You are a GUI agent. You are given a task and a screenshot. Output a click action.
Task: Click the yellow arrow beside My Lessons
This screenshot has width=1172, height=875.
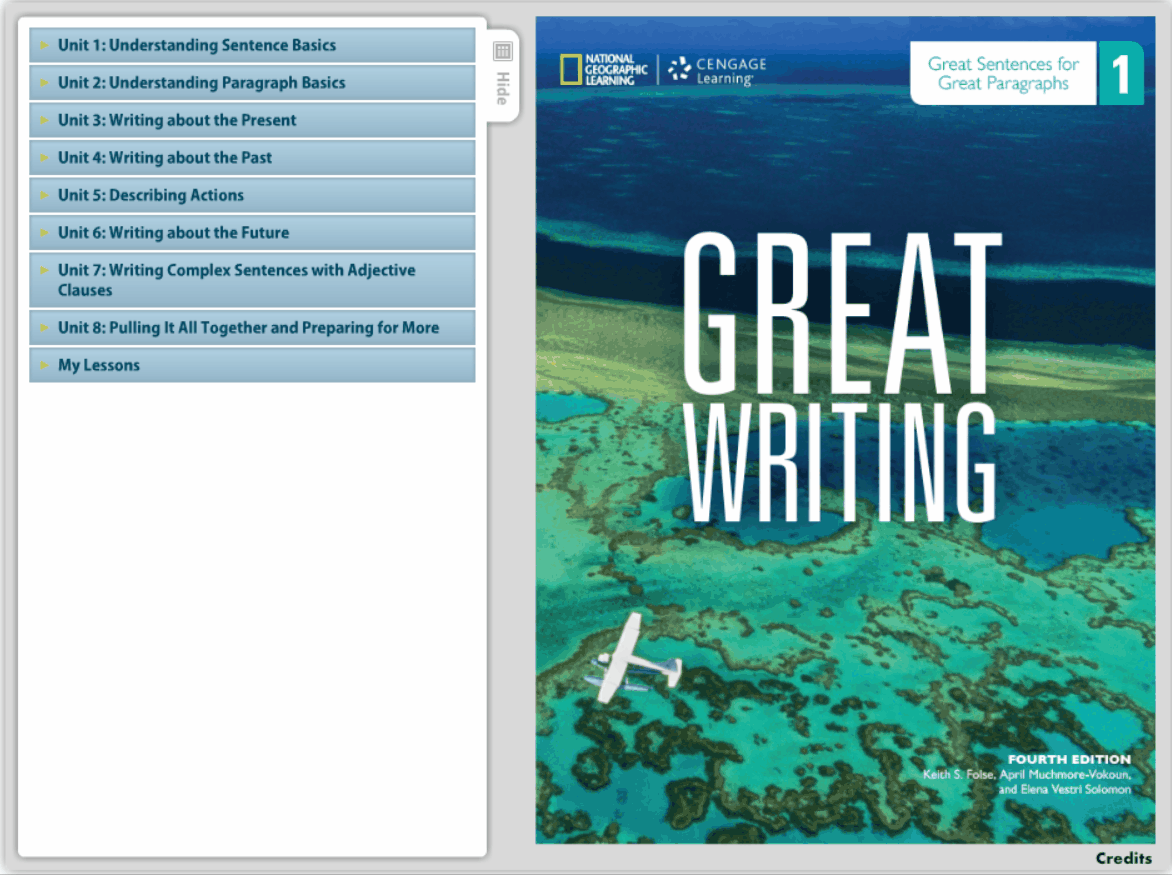point(43,365)
